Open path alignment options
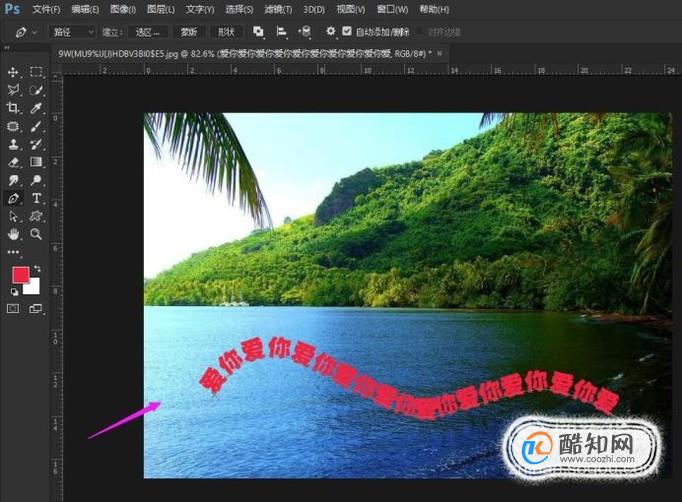Image resolution: width=682 pixels, height=502 pixels. (281, 31)
